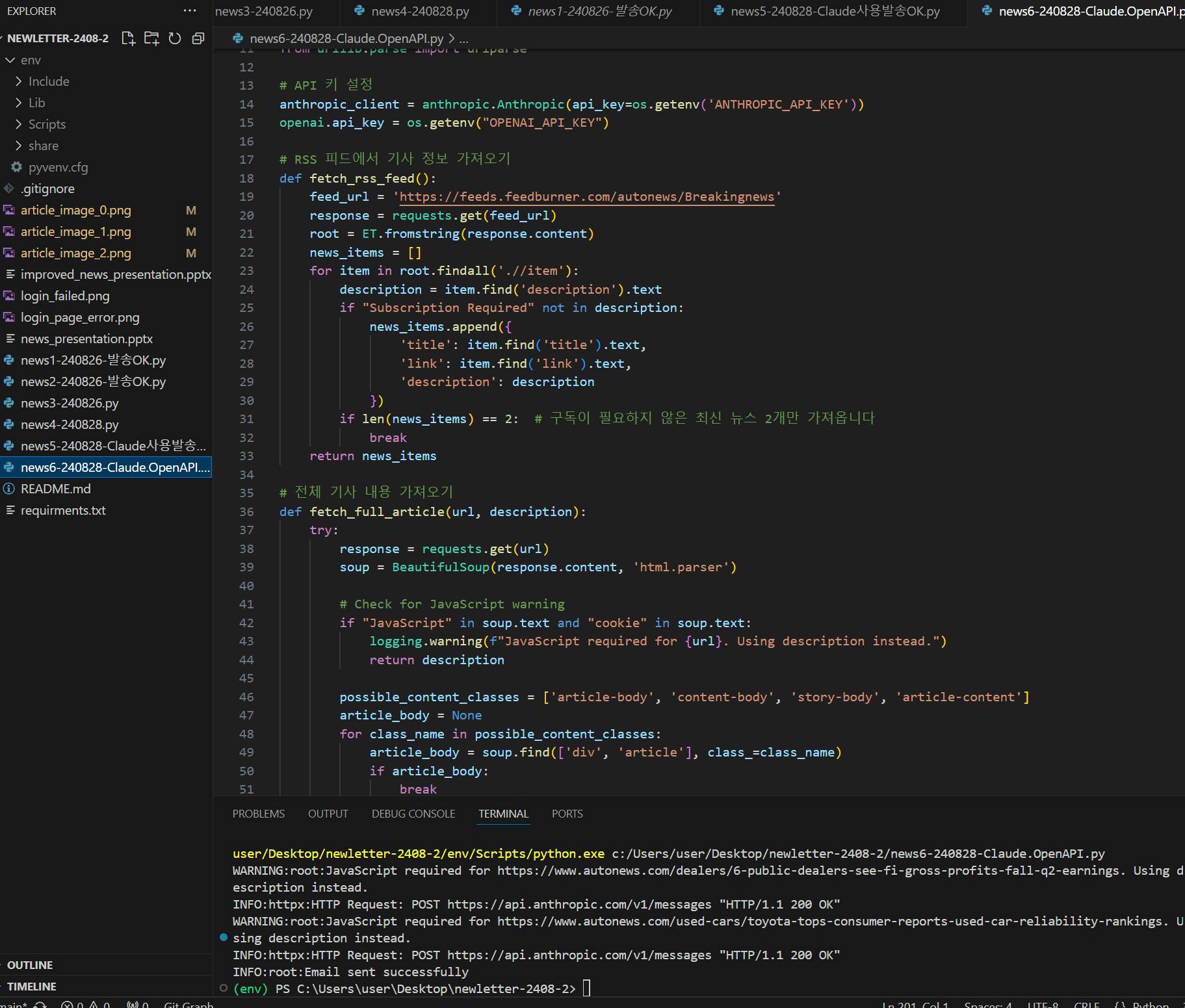This screenshot has height=1008, width=1185.
Task: Open first api.anthropic.com/v1/messages link in terminal
Action: [x=579, y=904]
